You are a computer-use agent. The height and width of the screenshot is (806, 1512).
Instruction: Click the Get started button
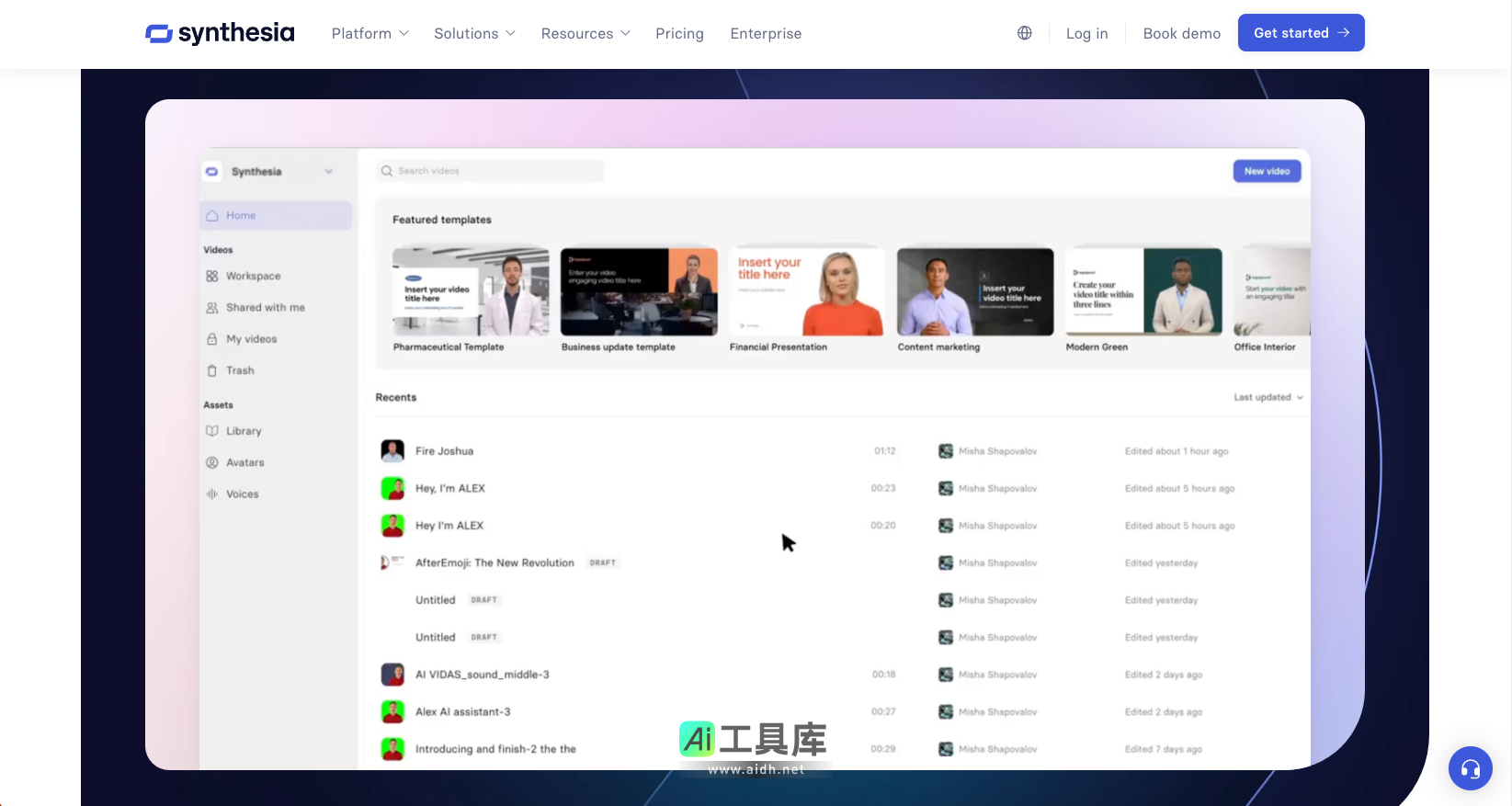[x=1301, y=33]
